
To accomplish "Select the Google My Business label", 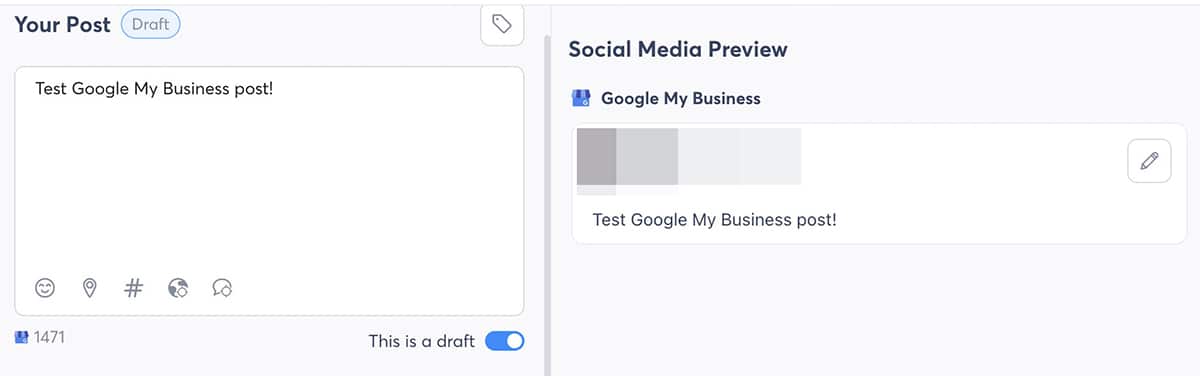I will coord(681,98).
